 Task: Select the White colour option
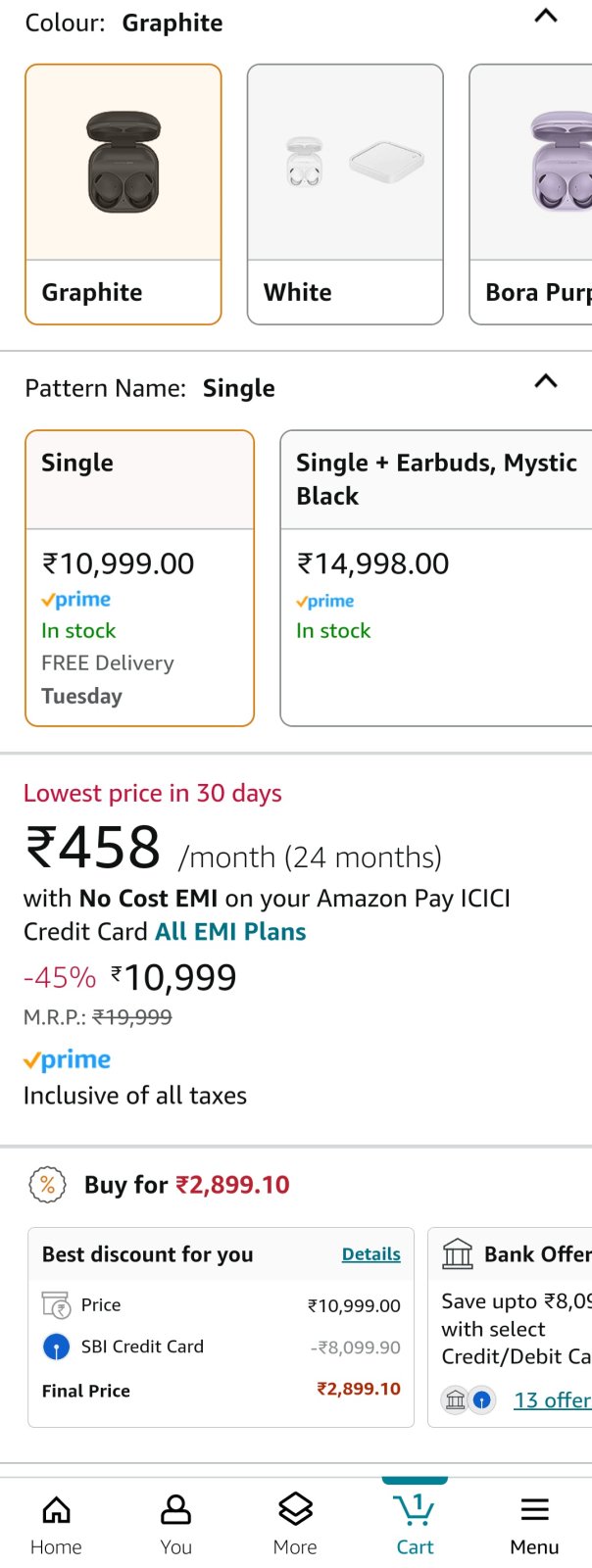click(x=345, y=194)
